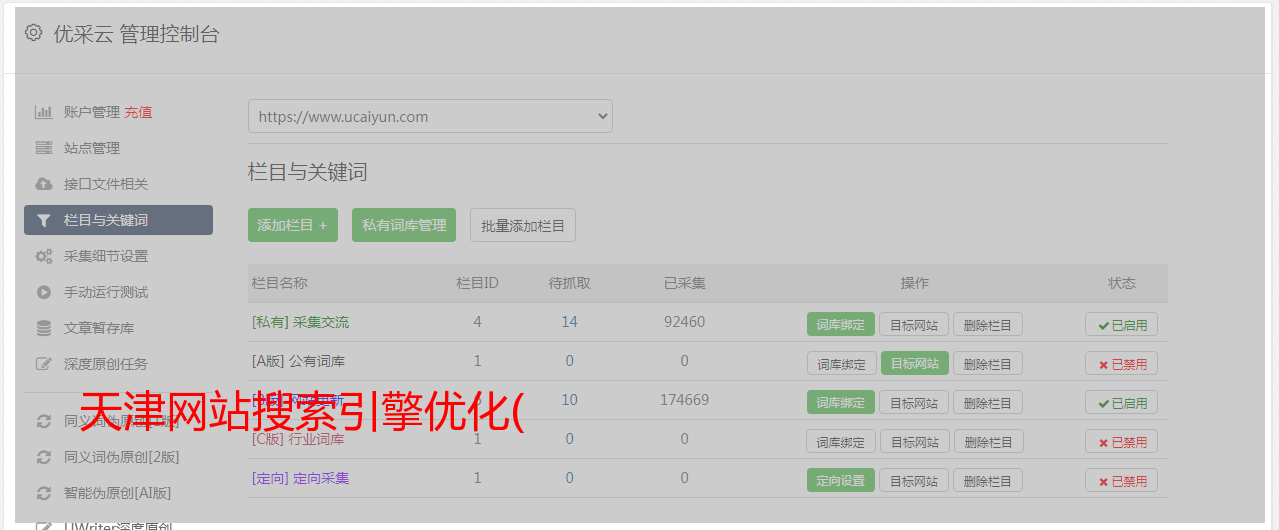Click the [定向] 定向采集 column name

300,478
